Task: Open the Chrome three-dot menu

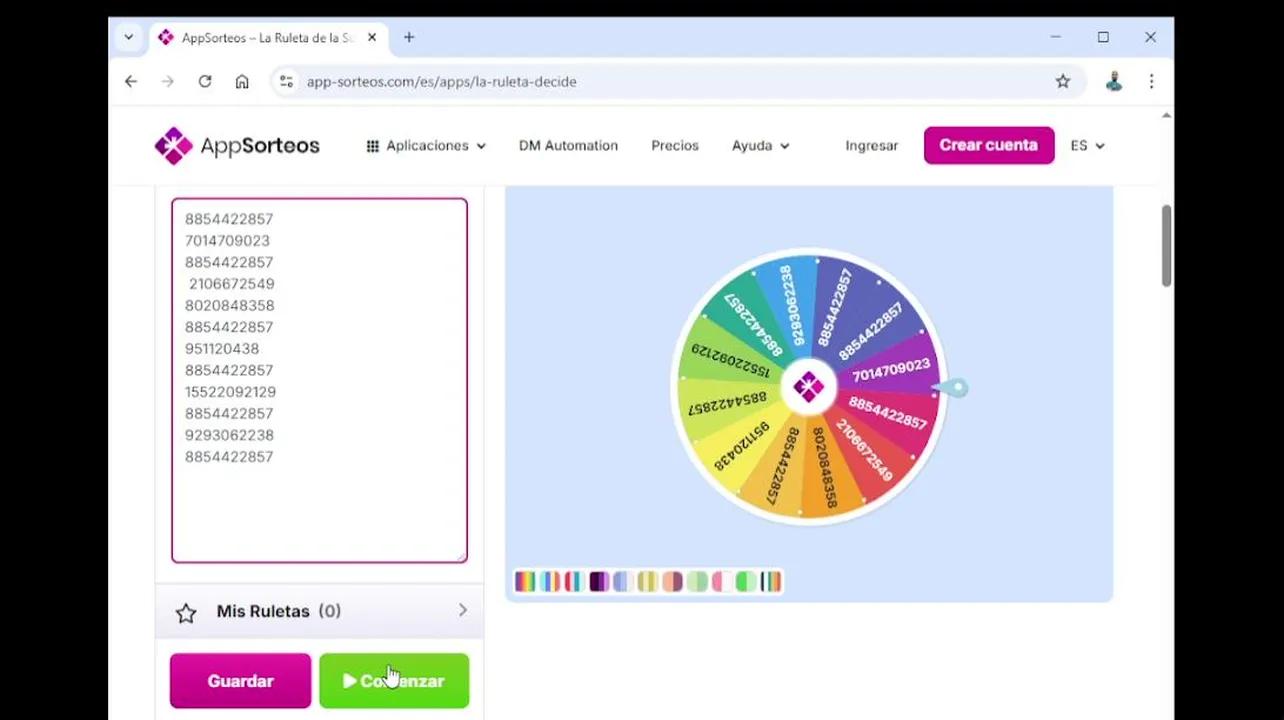Action: [1151, 82]
